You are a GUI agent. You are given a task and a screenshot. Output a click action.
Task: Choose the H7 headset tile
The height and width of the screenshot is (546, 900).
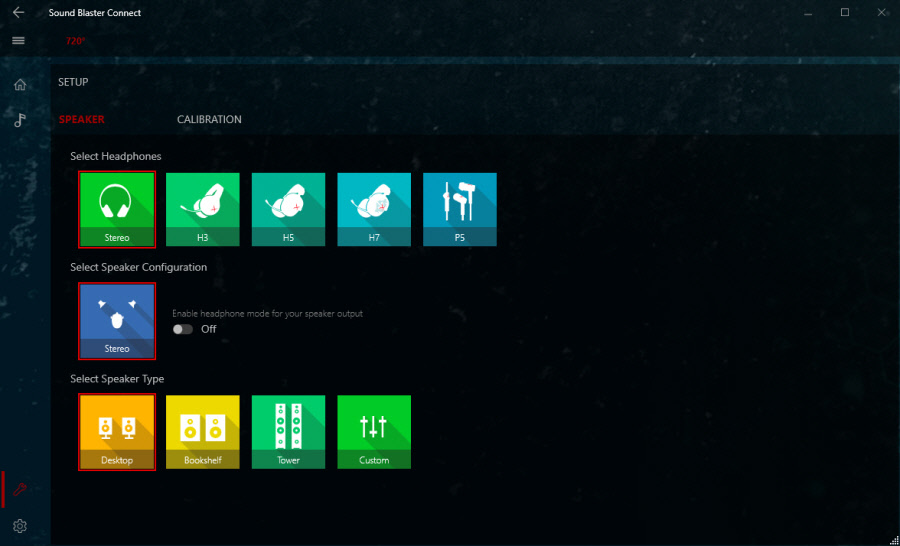374,209
